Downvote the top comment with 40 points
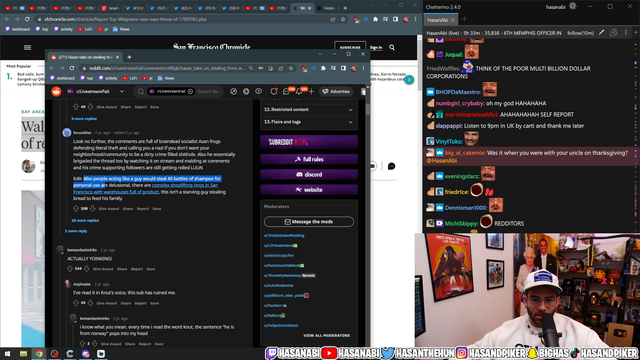The height and width of the screenshot is (360, 640). pyautogui.click(x=90, y=107)
